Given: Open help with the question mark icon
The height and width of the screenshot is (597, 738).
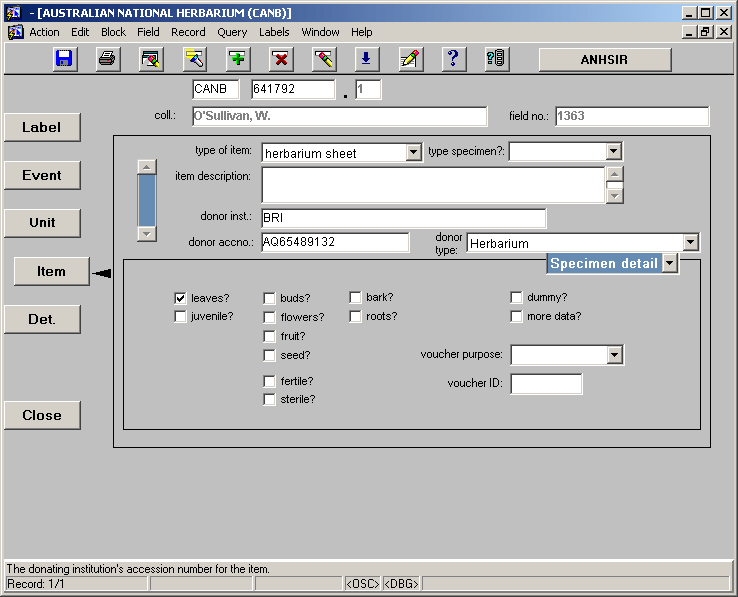Looking at the screenshot, I should click(452, 59).
